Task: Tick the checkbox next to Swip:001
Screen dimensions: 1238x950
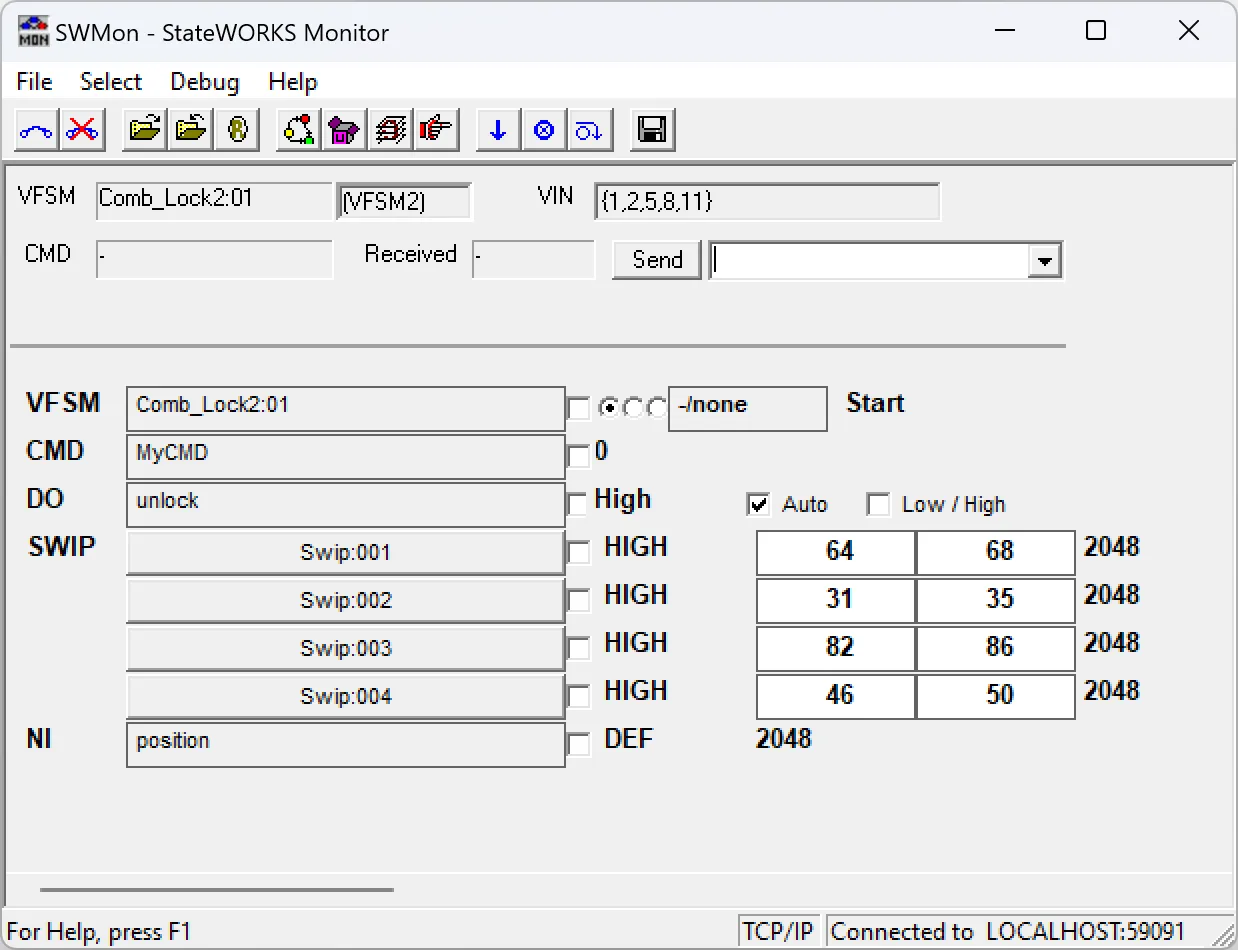Action: [x=578, y=553]
